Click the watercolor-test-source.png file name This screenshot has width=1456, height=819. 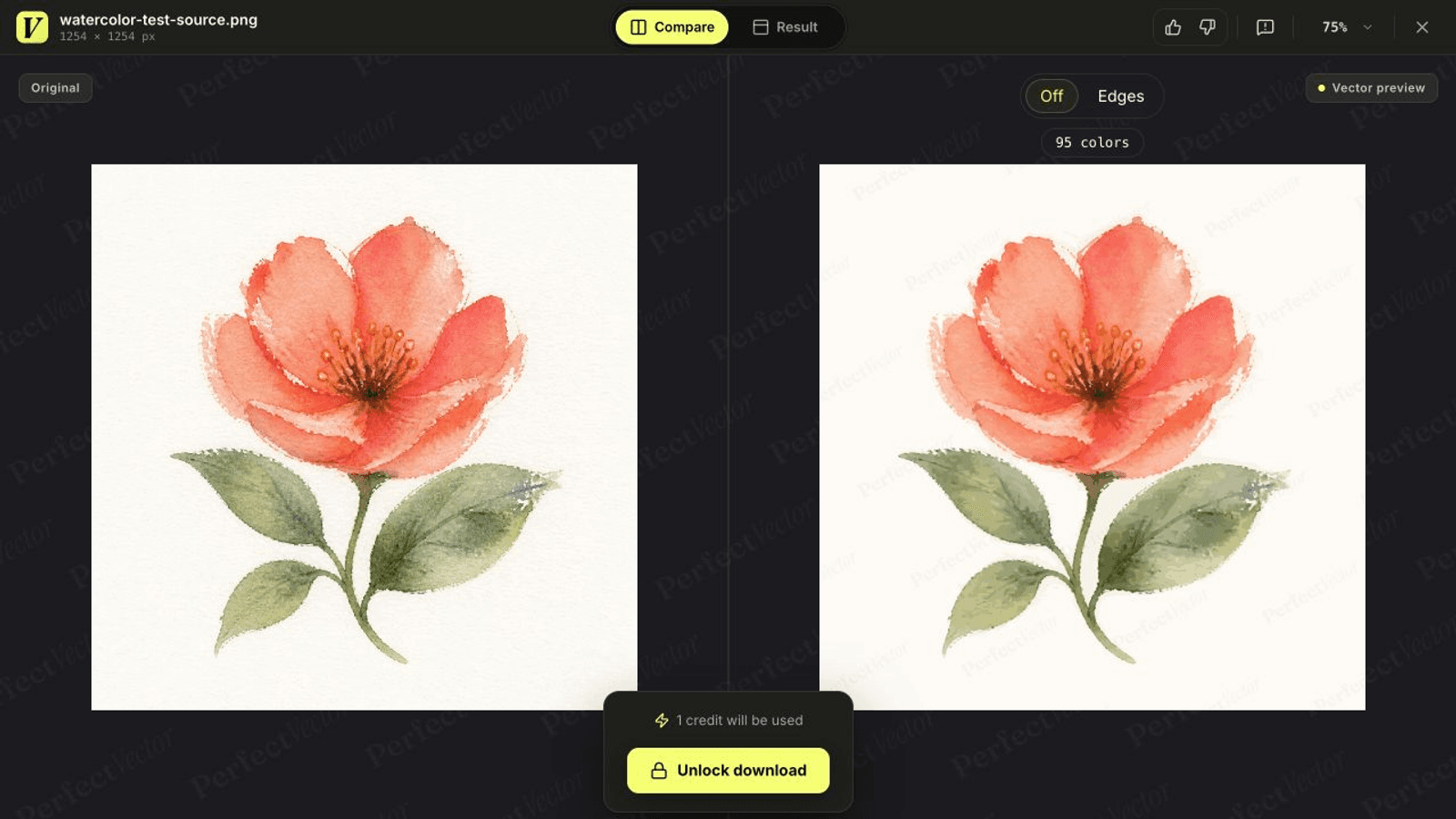tap(158, 20)
